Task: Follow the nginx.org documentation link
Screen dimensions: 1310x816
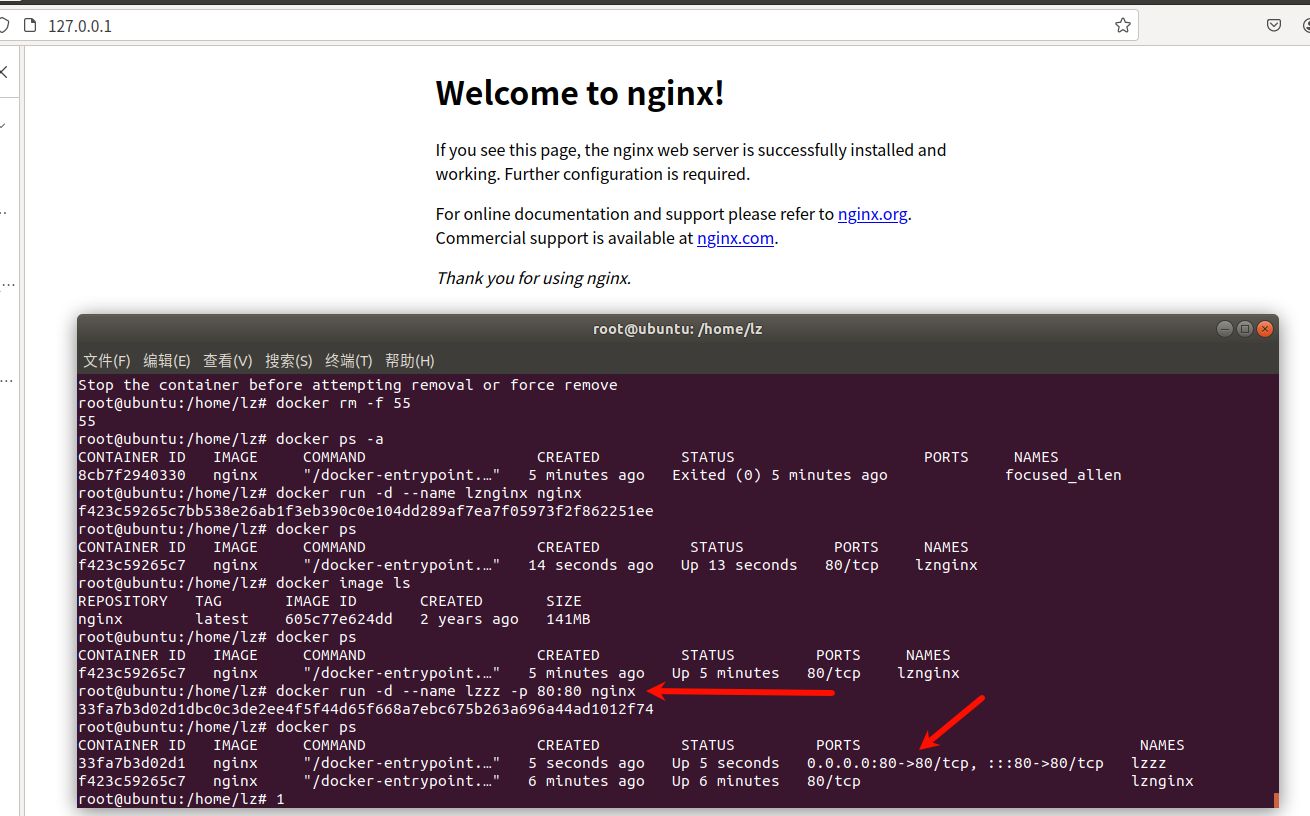Action: [x=871, y=213]
